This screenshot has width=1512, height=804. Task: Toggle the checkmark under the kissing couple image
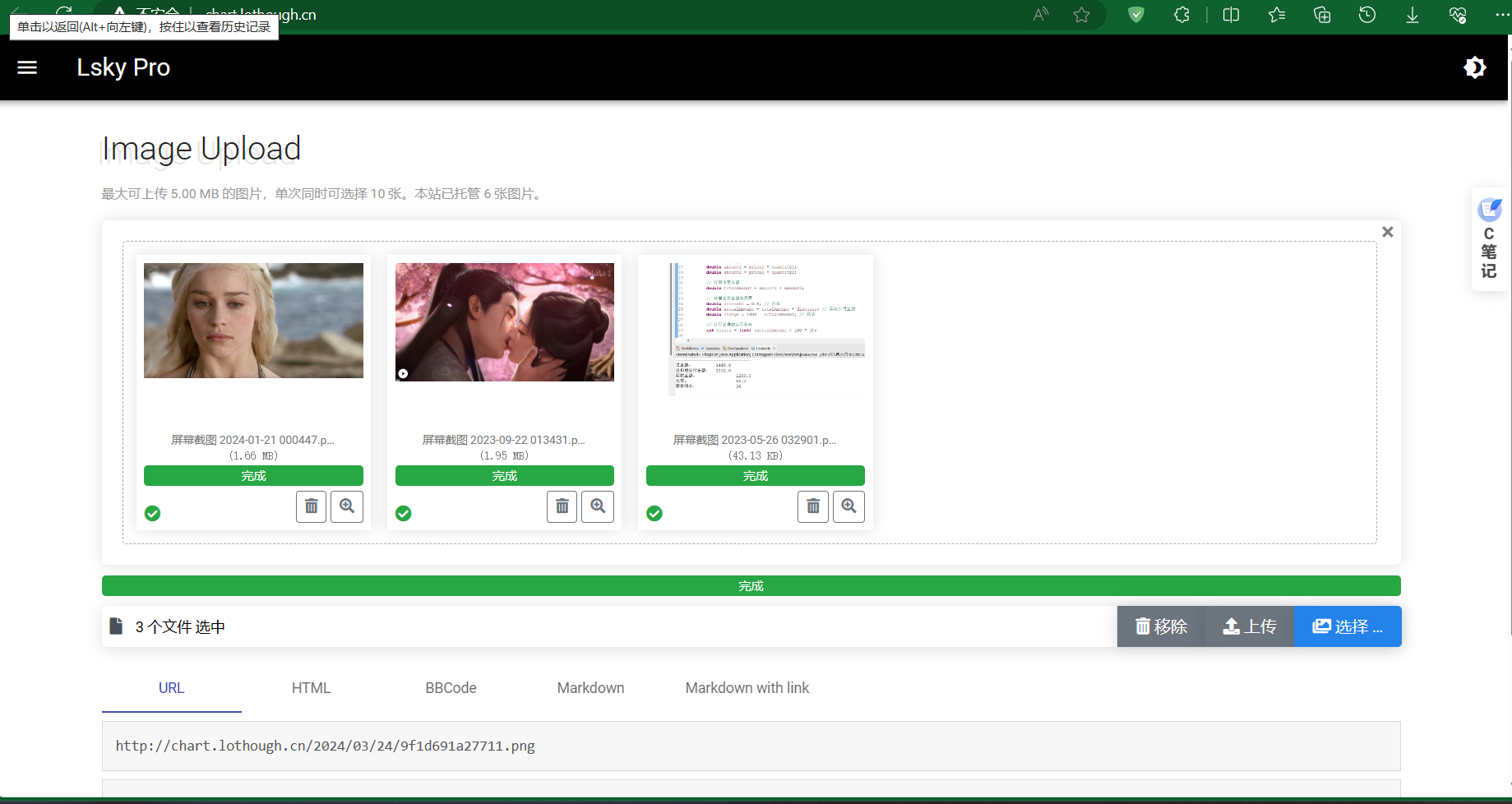tap(404, 513)
